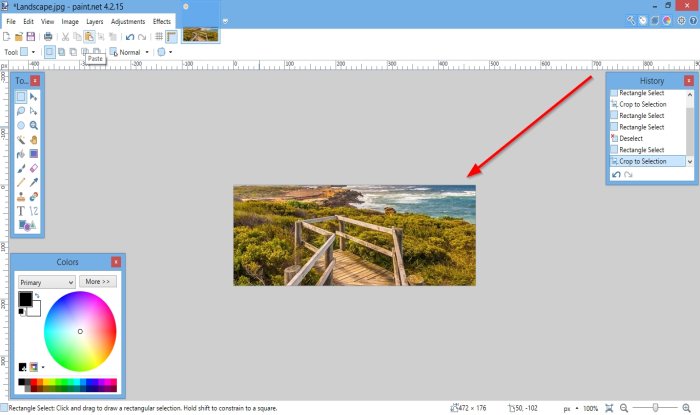Redo action in top toolbar
The image size is (700, 415).
tap(142, 37)
